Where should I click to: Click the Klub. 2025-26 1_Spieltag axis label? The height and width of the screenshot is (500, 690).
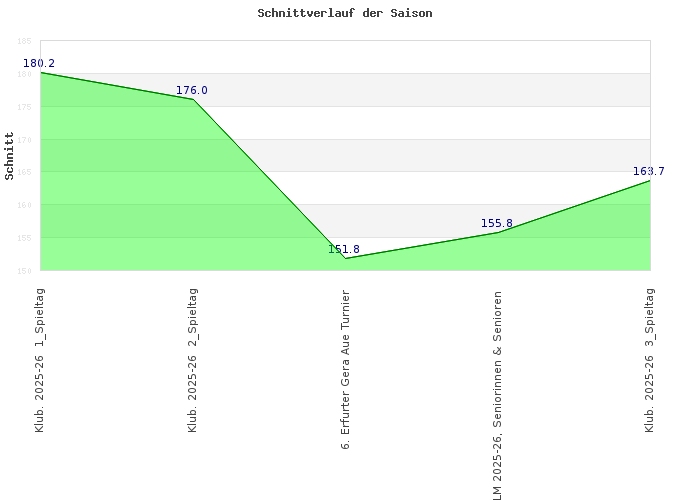40,360
